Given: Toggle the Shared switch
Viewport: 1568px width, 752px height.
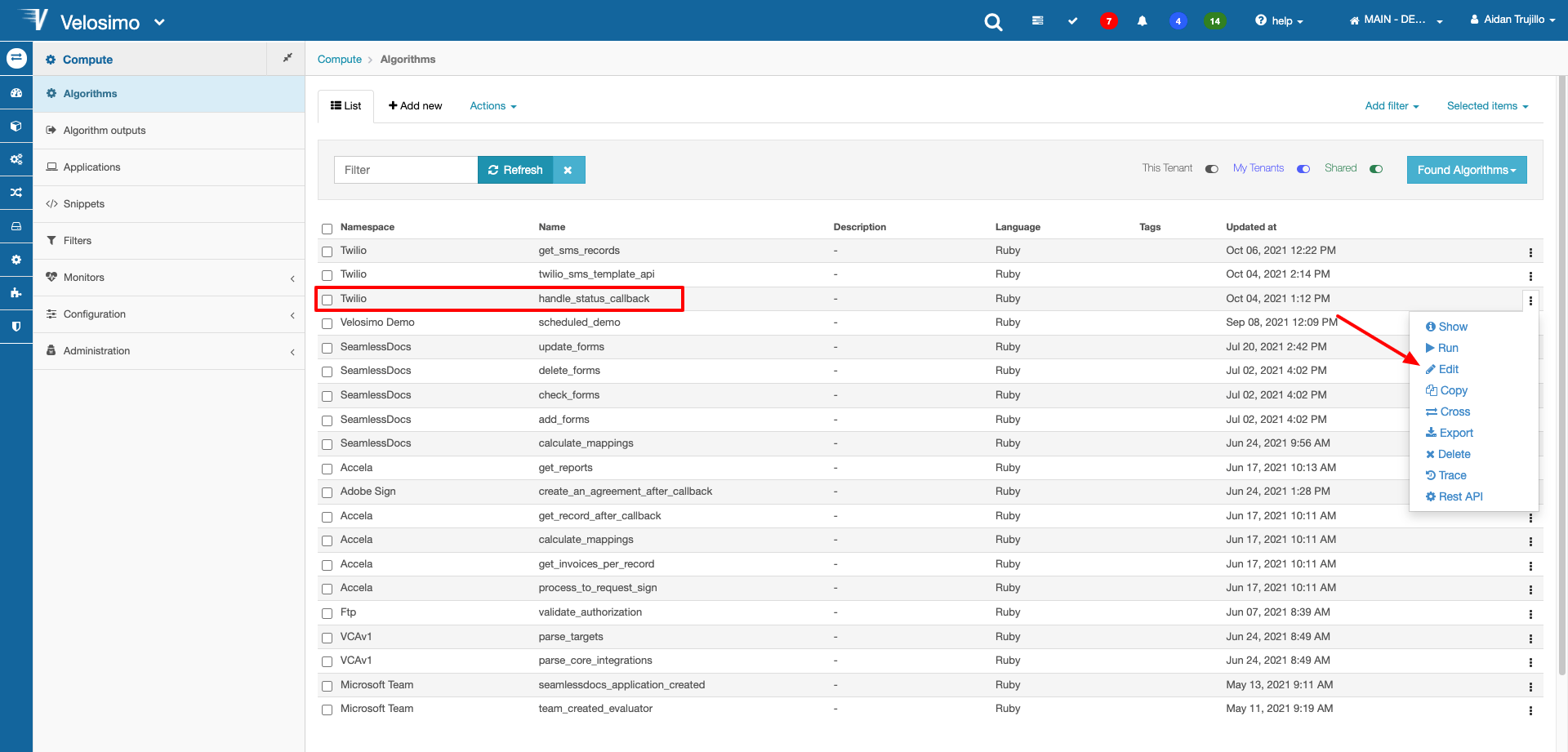Looking at the screenshot, I should tap(1376, 169).
